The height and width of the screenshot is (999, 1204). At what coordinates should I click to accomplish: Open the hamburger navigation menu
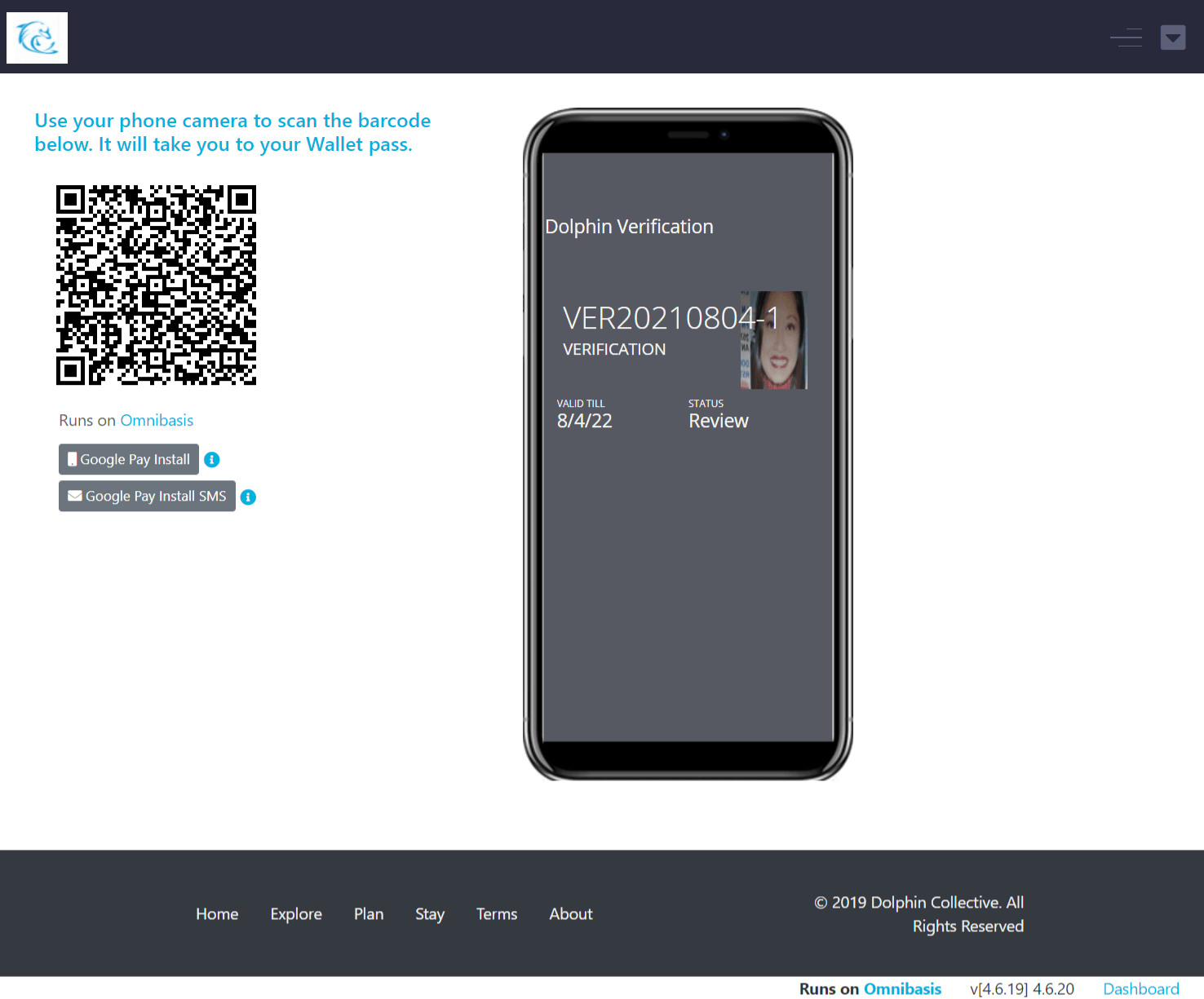(x=1126, y=38)
